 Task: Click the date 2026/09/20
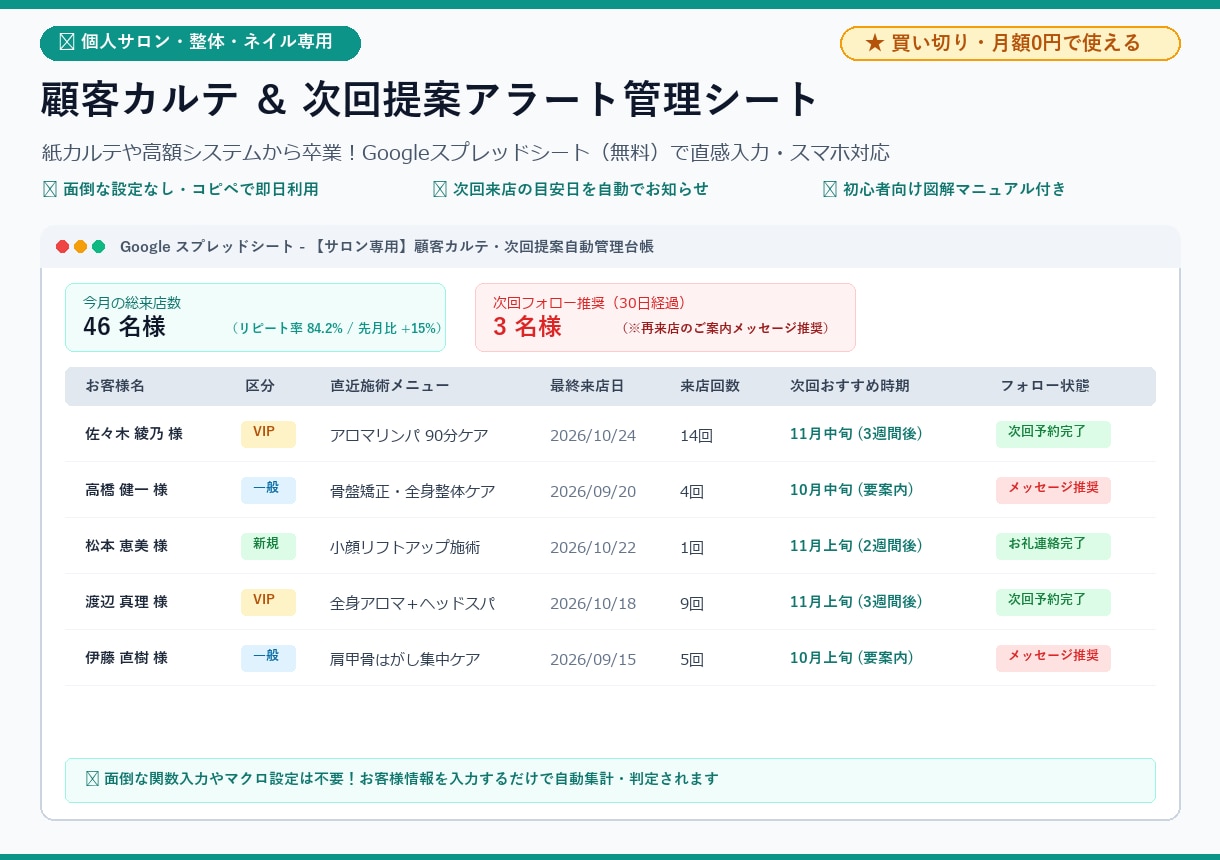coord(593,492)
